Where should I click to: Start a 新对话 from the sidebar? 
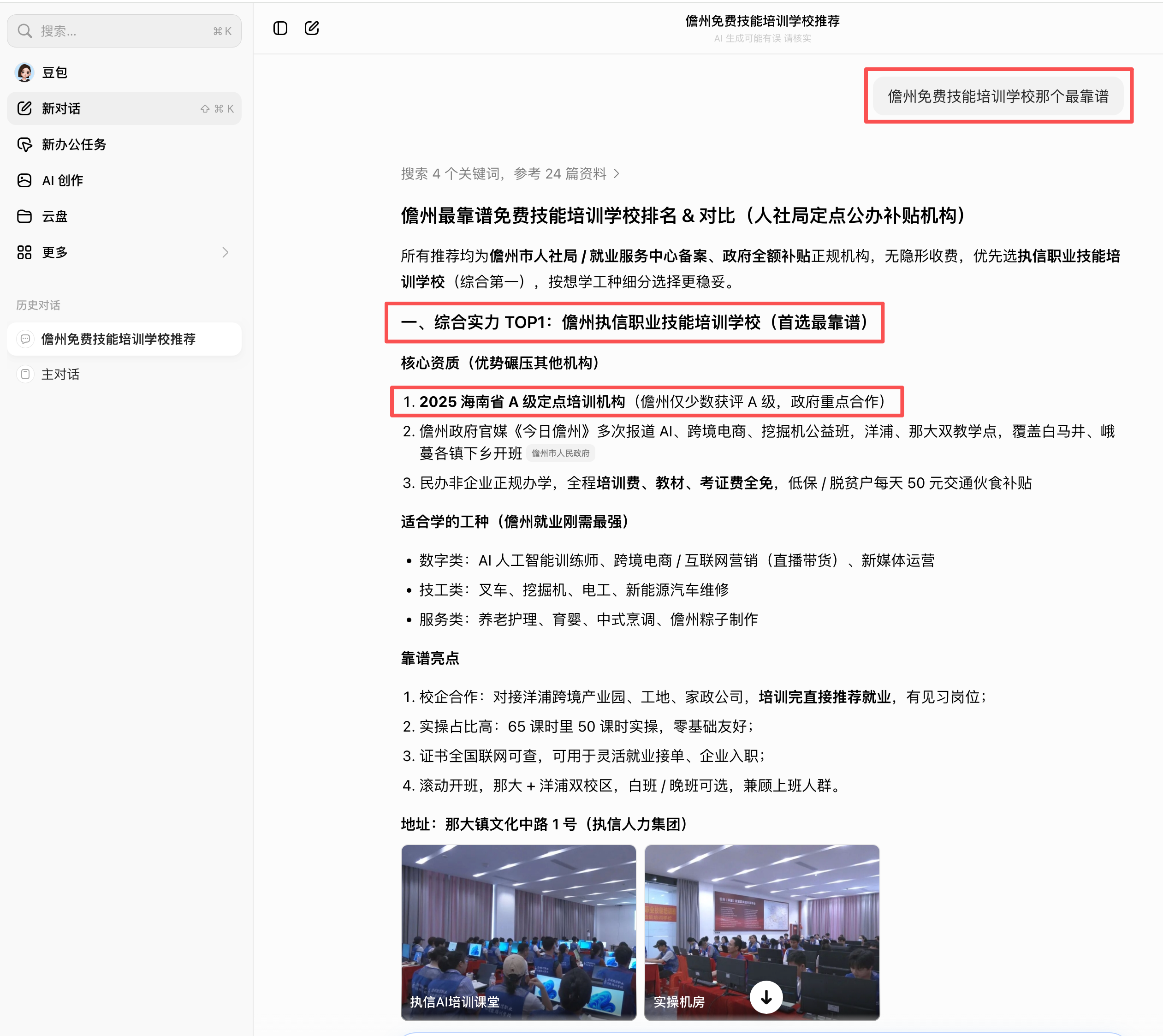pos(124,108)
